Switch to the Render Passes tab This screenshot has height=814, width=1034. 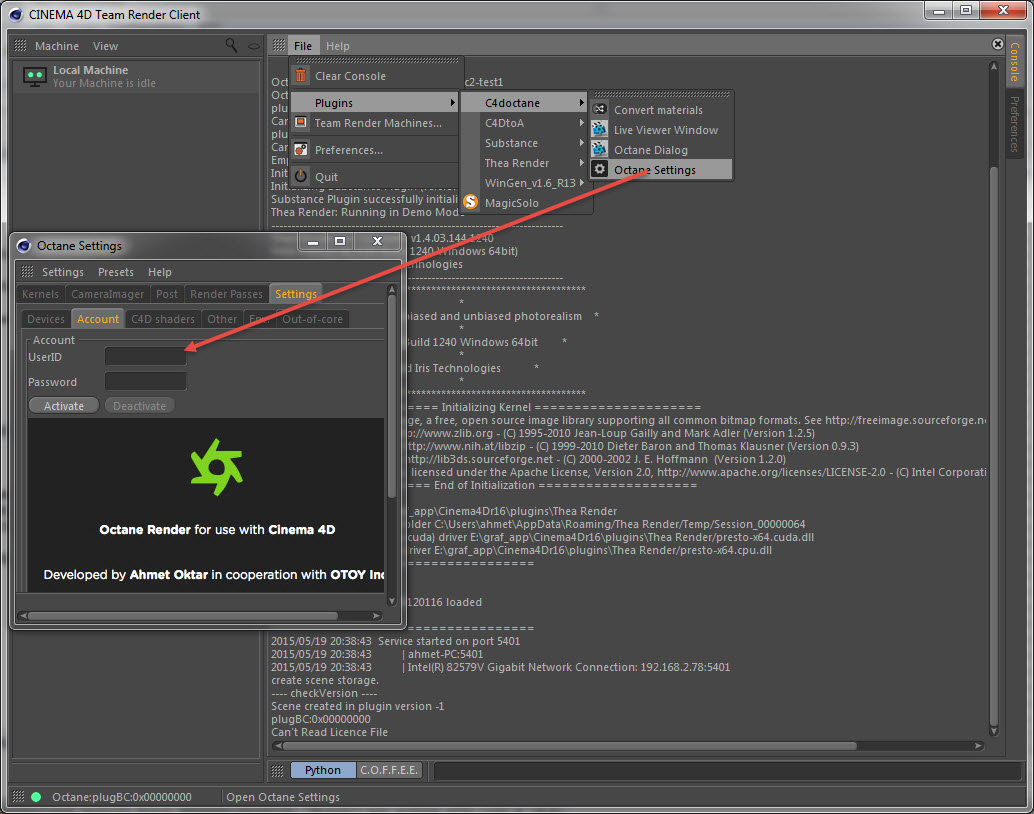click(x=227, y=294)
